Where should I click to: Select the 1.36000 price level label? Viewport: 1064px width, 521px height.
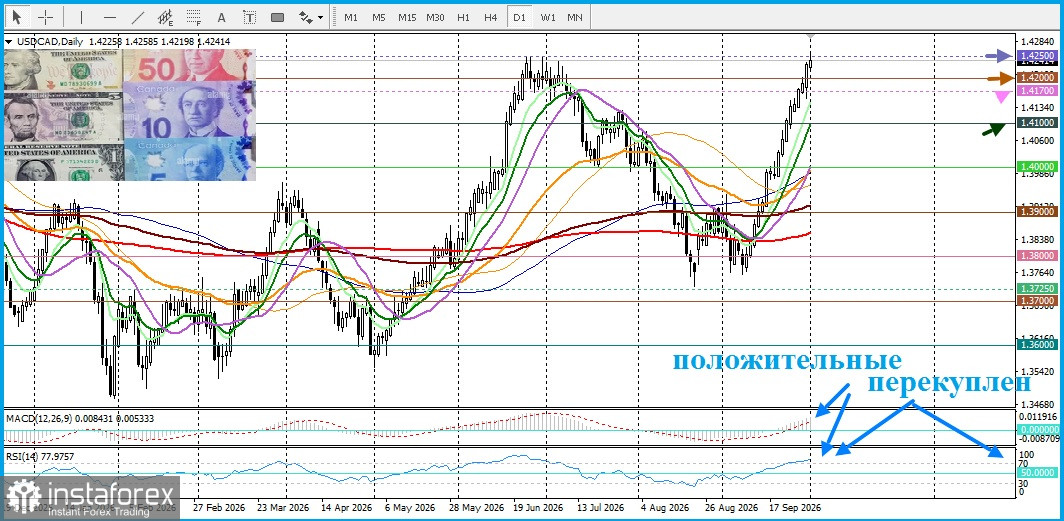click(1038, 345)
